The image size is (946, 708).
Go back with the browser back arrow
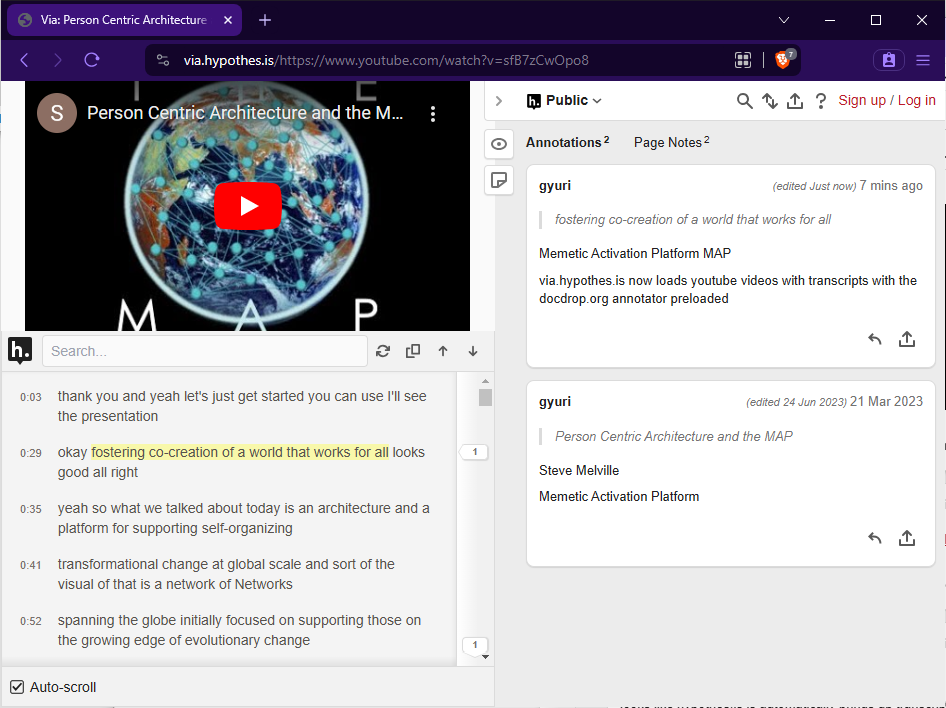point(25,60)
